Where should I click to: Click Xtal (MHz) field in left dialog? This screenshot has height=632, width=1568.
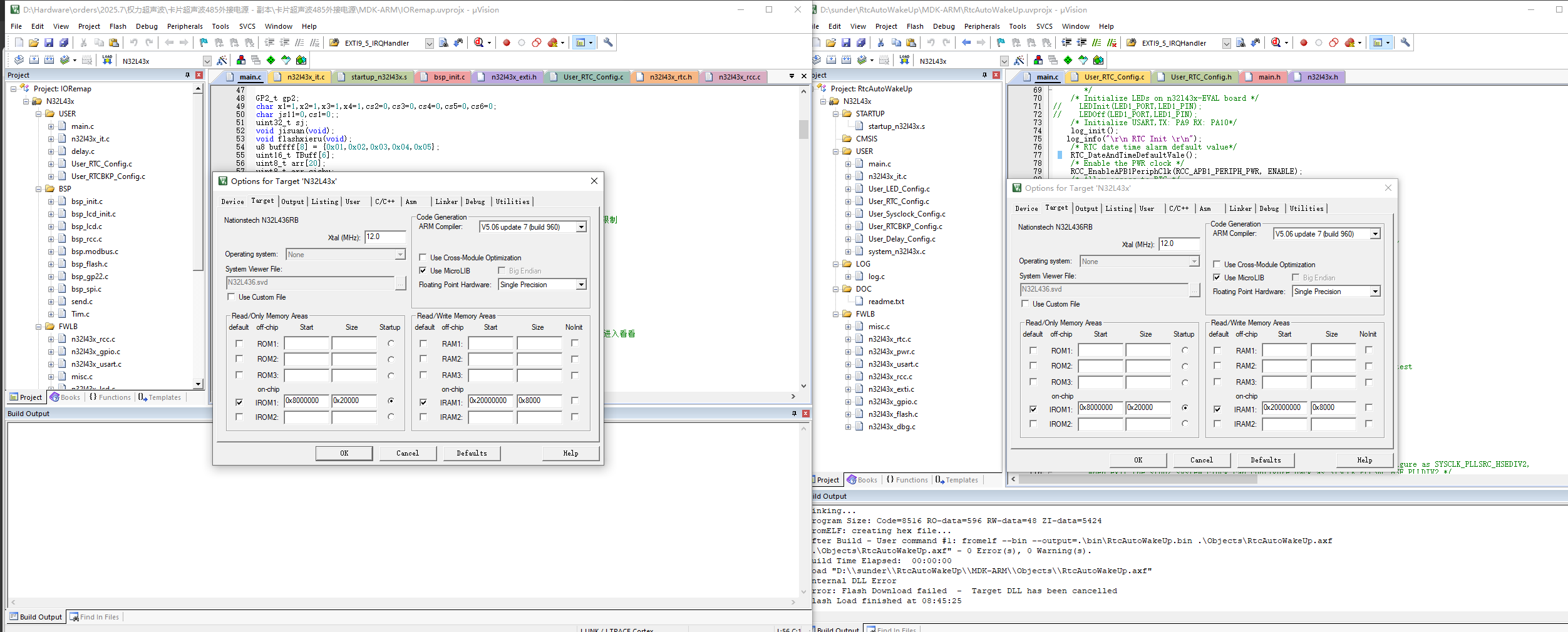385,237
